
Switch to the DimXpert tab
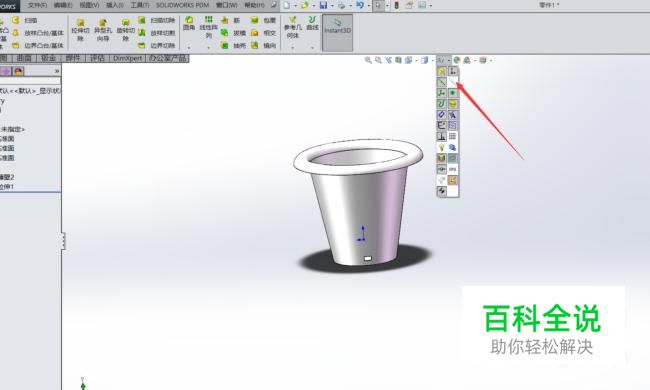pos(128,58)
